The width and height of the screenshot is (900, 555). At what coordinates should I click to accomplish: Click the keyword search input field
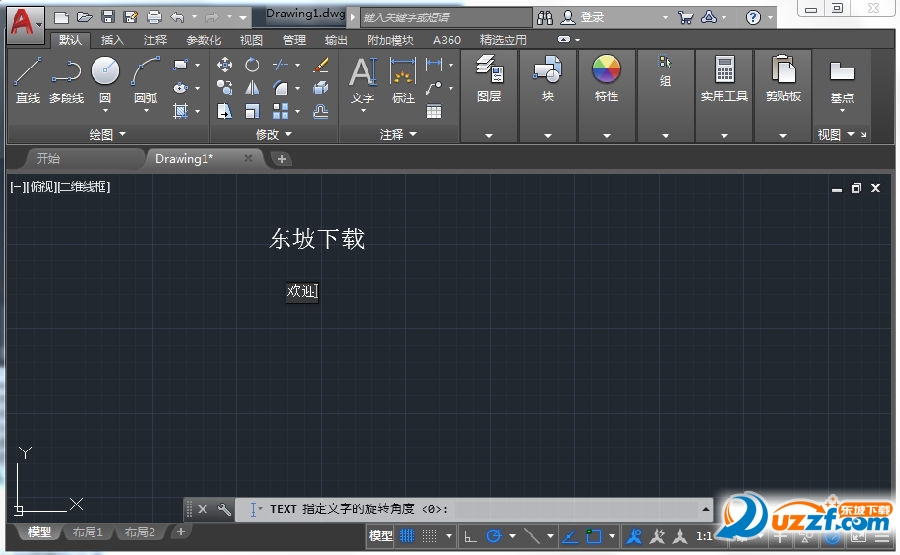tap(445, 17)
